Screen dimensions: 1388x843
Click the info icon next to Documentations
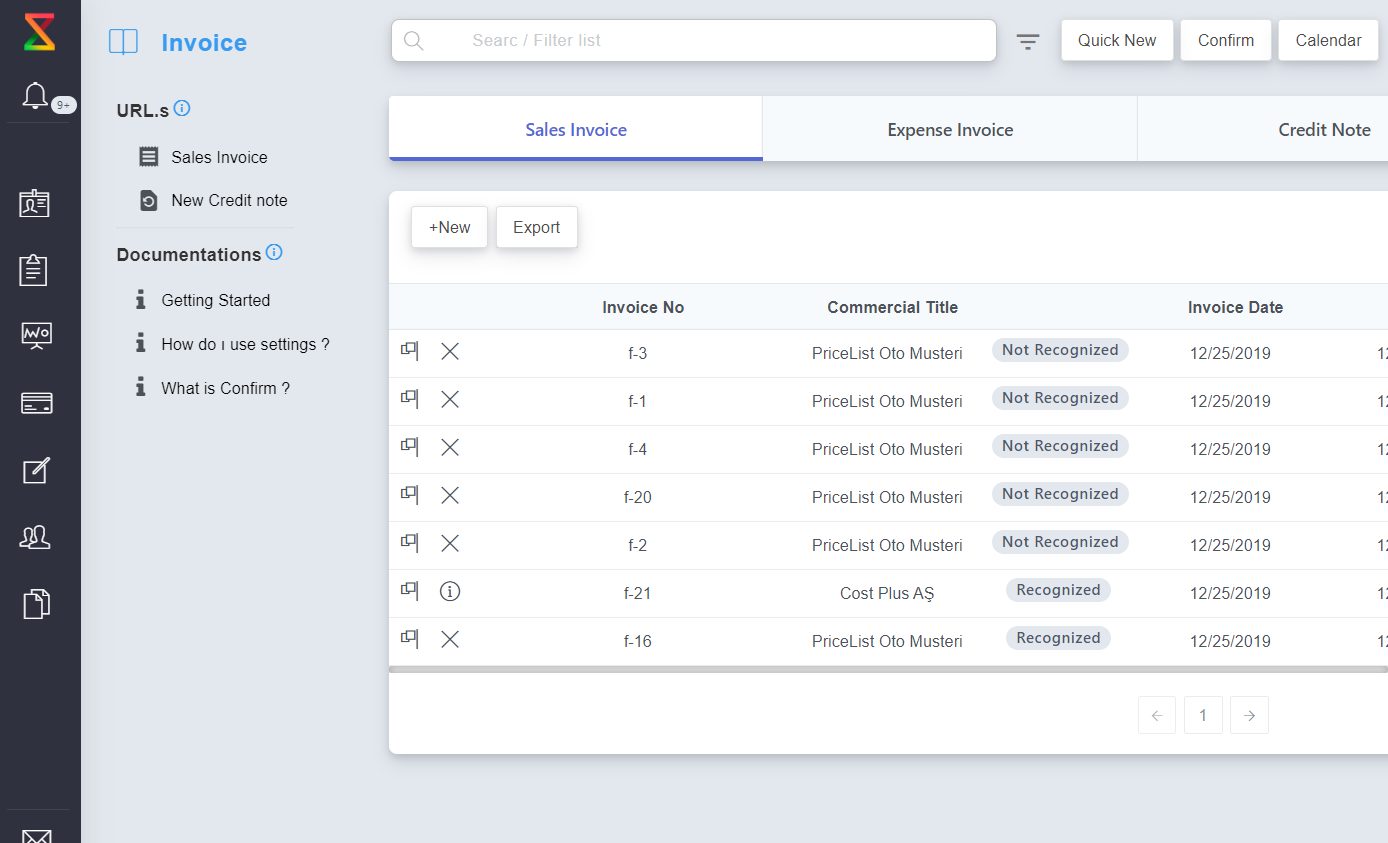click(x=274, y=253)
